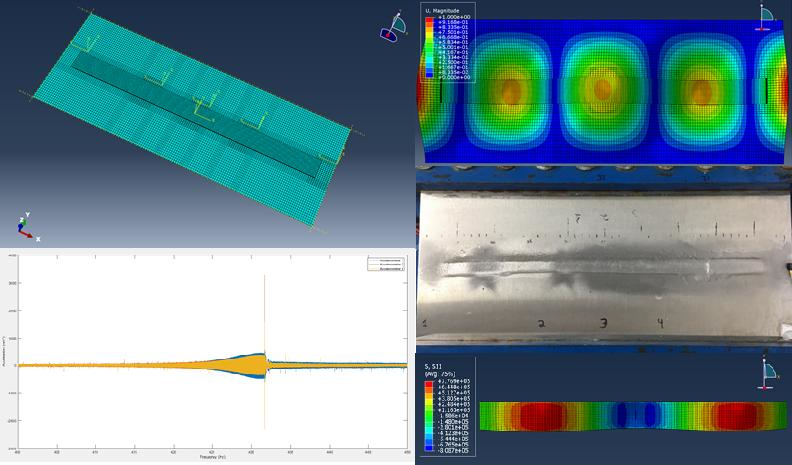
Task: Click the acceleration y-axis label on plot
Action: point(4,351)
